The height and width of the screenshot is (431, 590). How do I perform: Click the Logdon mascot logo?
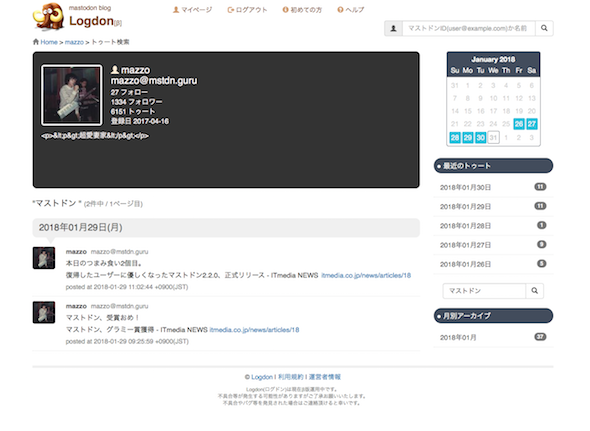tap(48, 17)
